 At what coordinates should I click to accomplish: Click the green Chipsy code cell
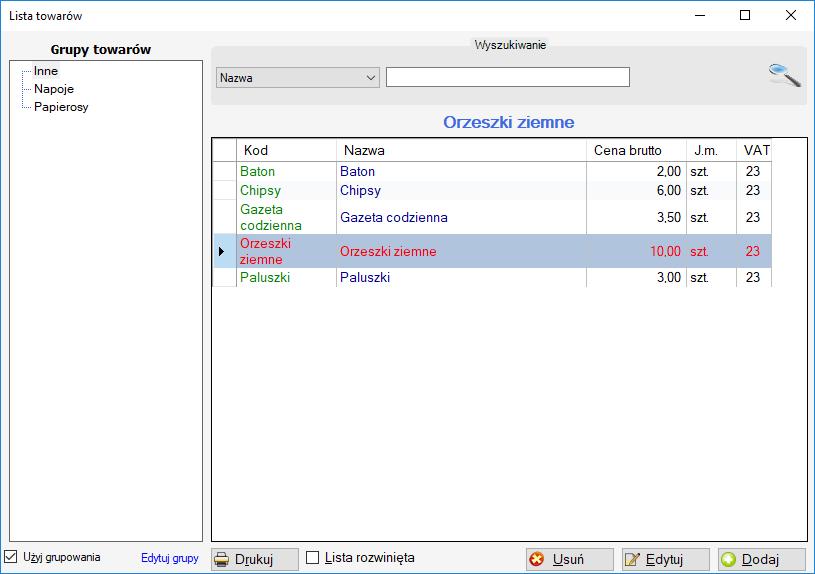[286, 190]
